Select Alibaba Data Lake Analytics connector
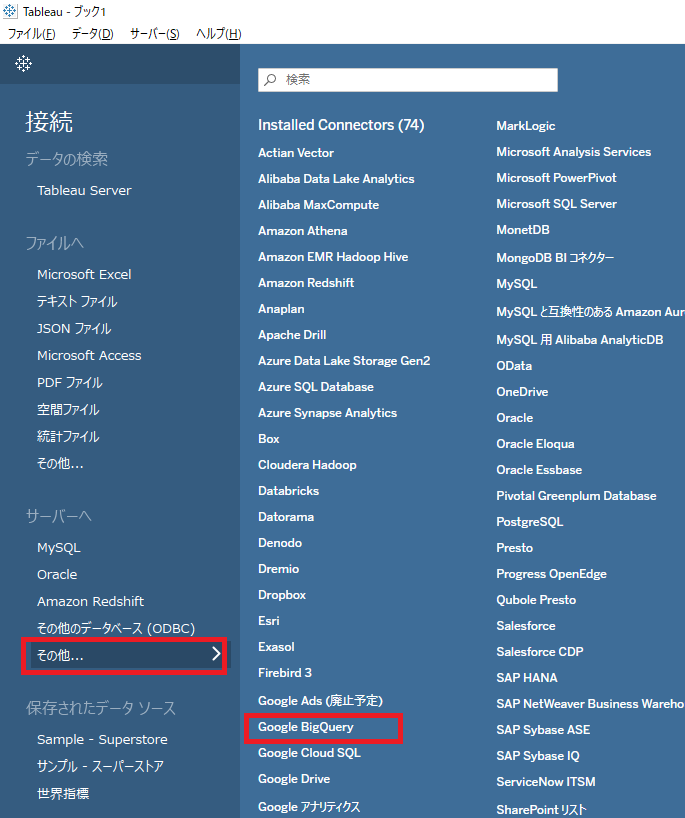The image size is (685, 818). click(336, 179)
